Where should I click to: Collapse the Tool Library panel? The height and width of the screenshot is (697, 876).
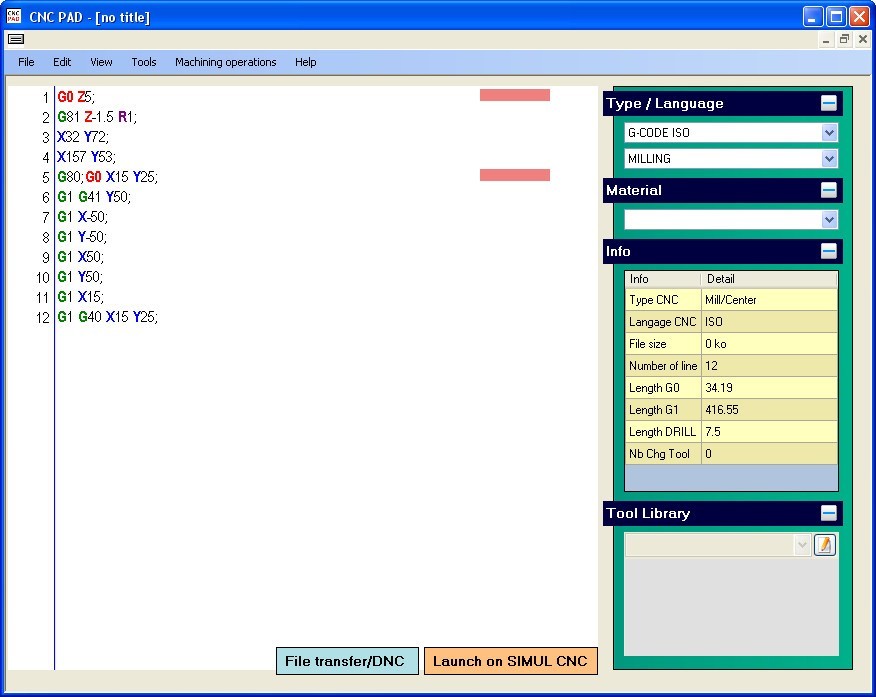point(829,513)
